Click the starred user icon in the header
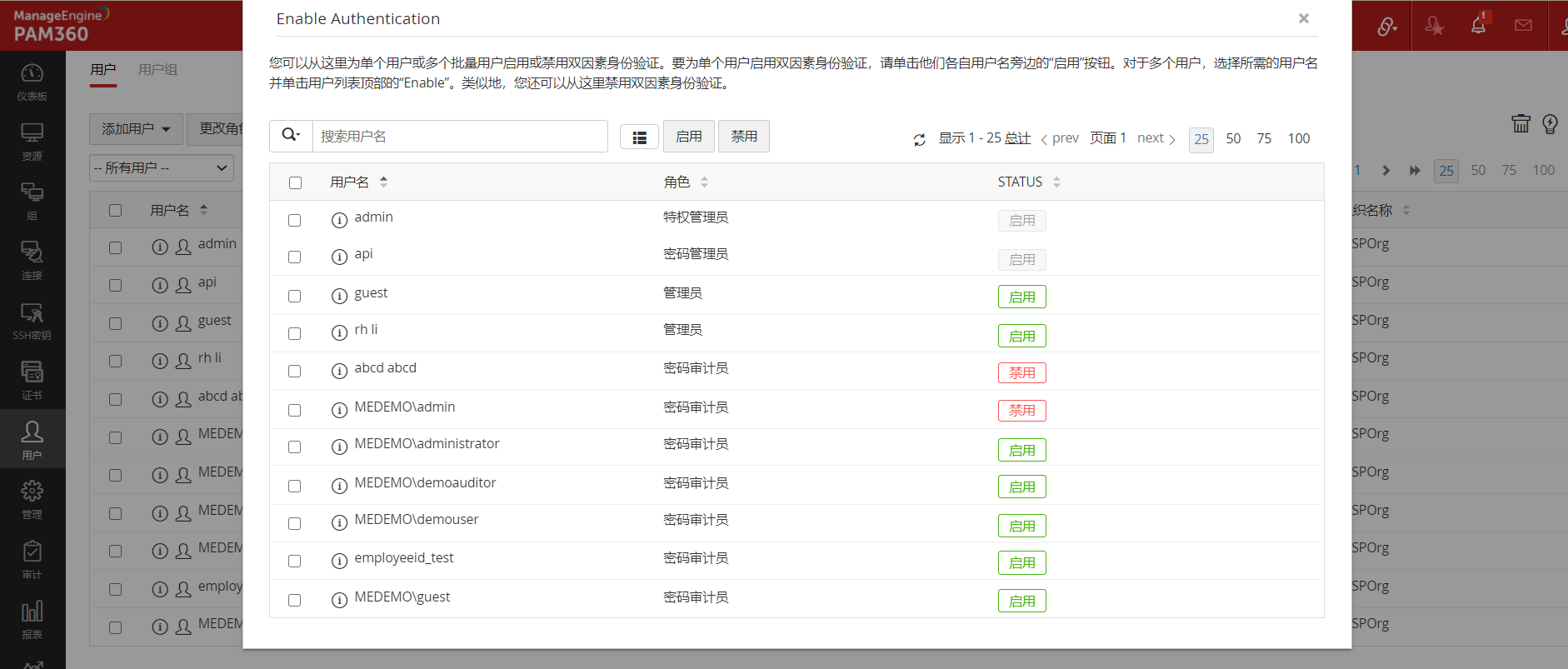The height and width of the screenshot is (669, 1568). click(1434, 26)
